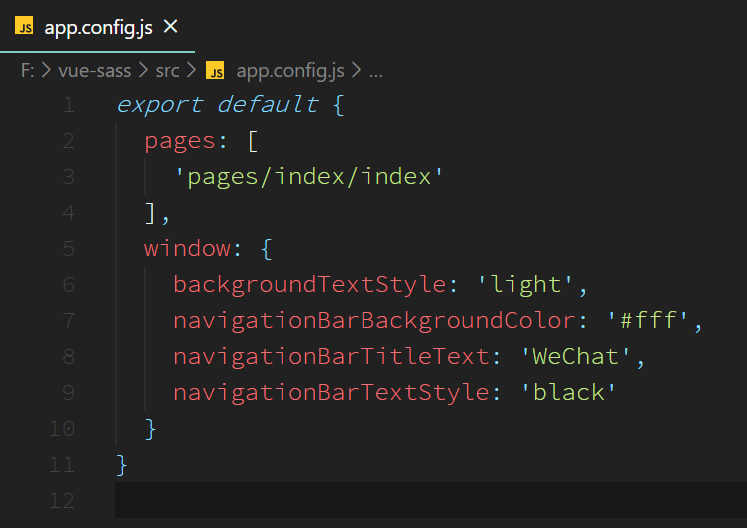
Task: Click line number 5 in gutter
Action: point(69,249)
